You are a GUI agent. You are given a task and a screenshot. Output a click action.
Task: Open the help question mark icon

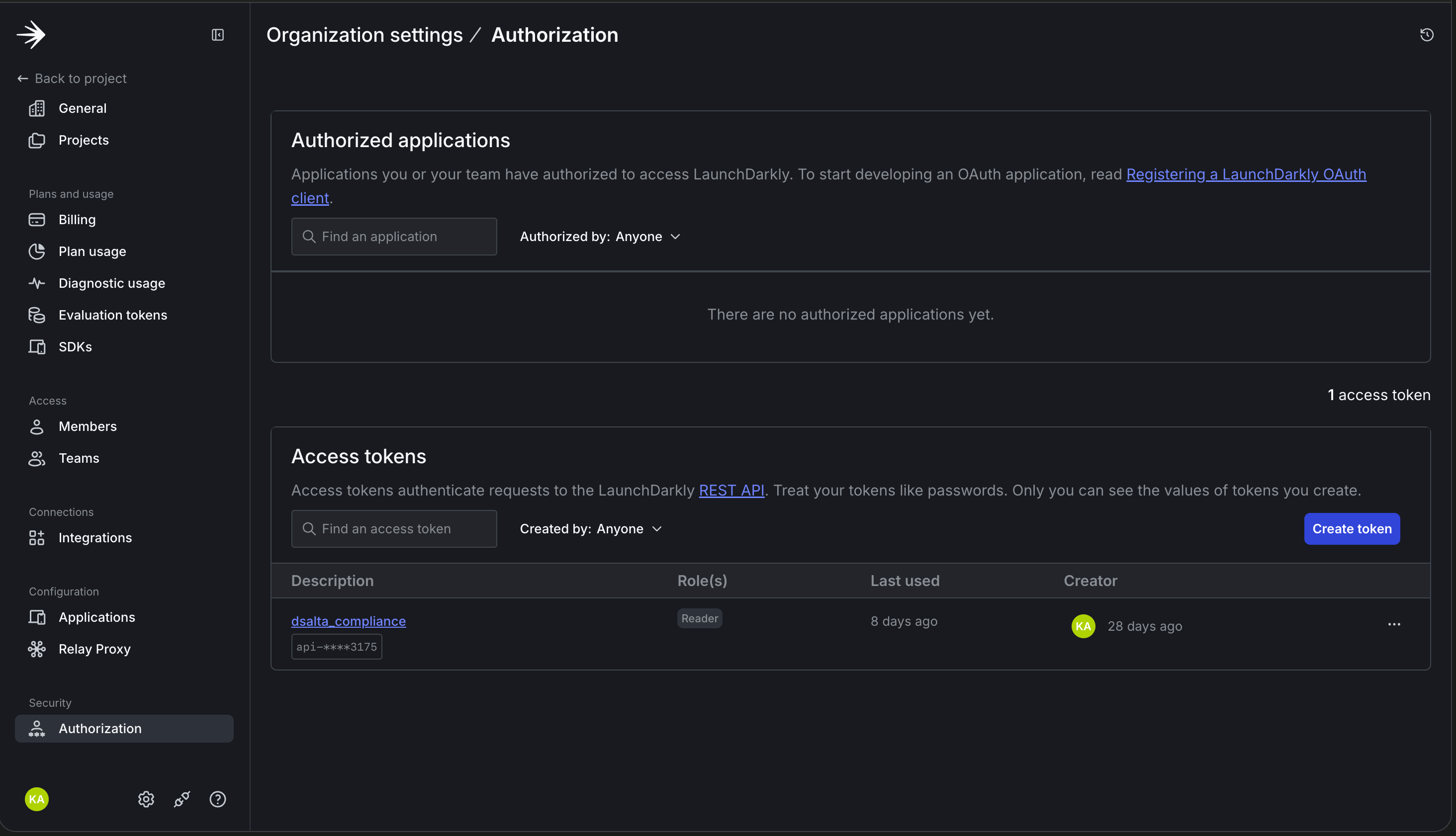(x=218, y=799)
